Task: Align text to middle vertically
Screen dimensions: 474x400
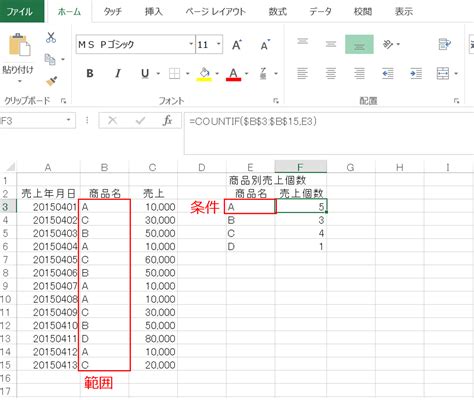Action: [331, 44]
